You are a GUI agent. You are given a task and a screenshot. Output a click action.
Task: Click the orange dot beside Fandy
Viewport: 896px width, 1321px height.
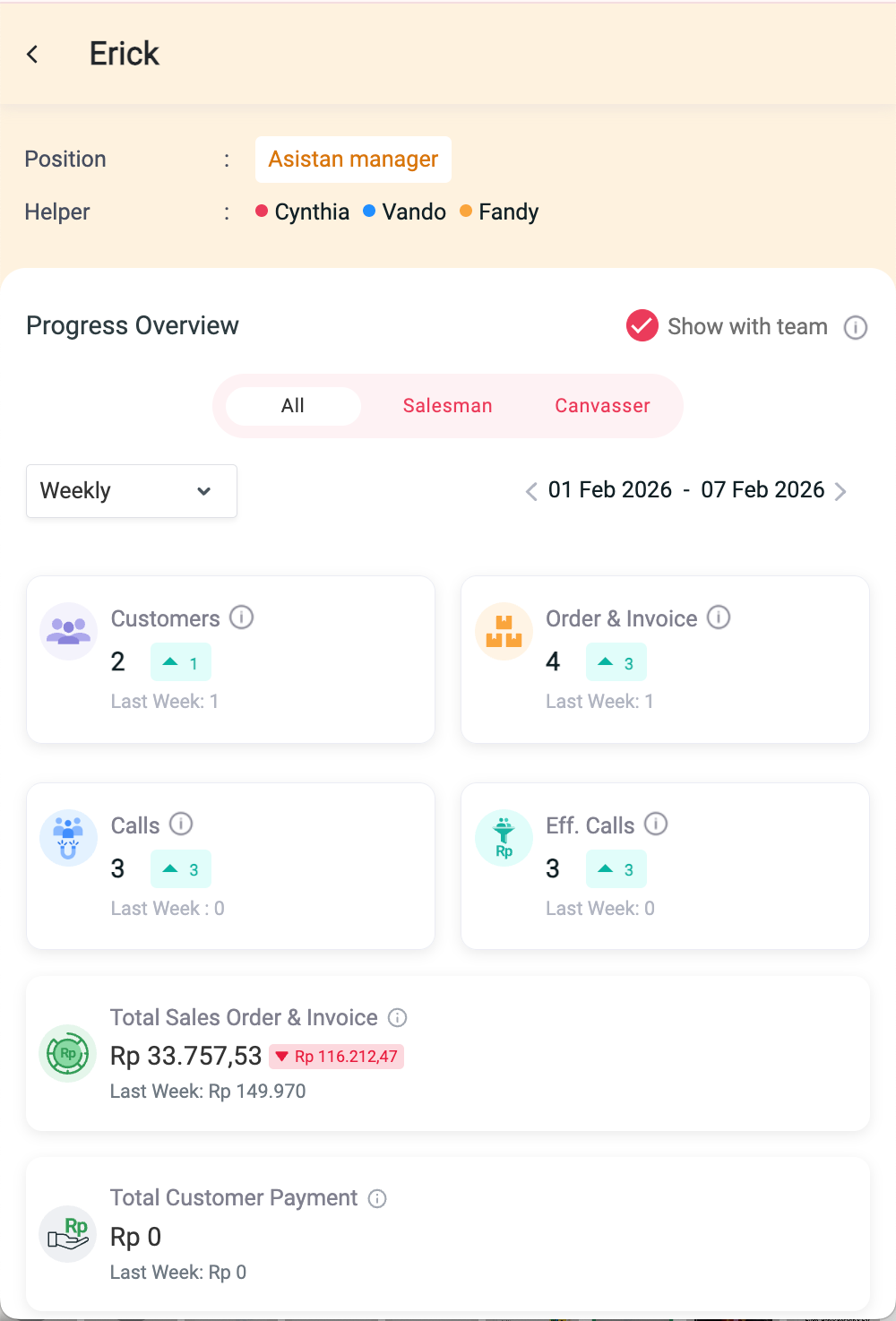pos(466,212)
